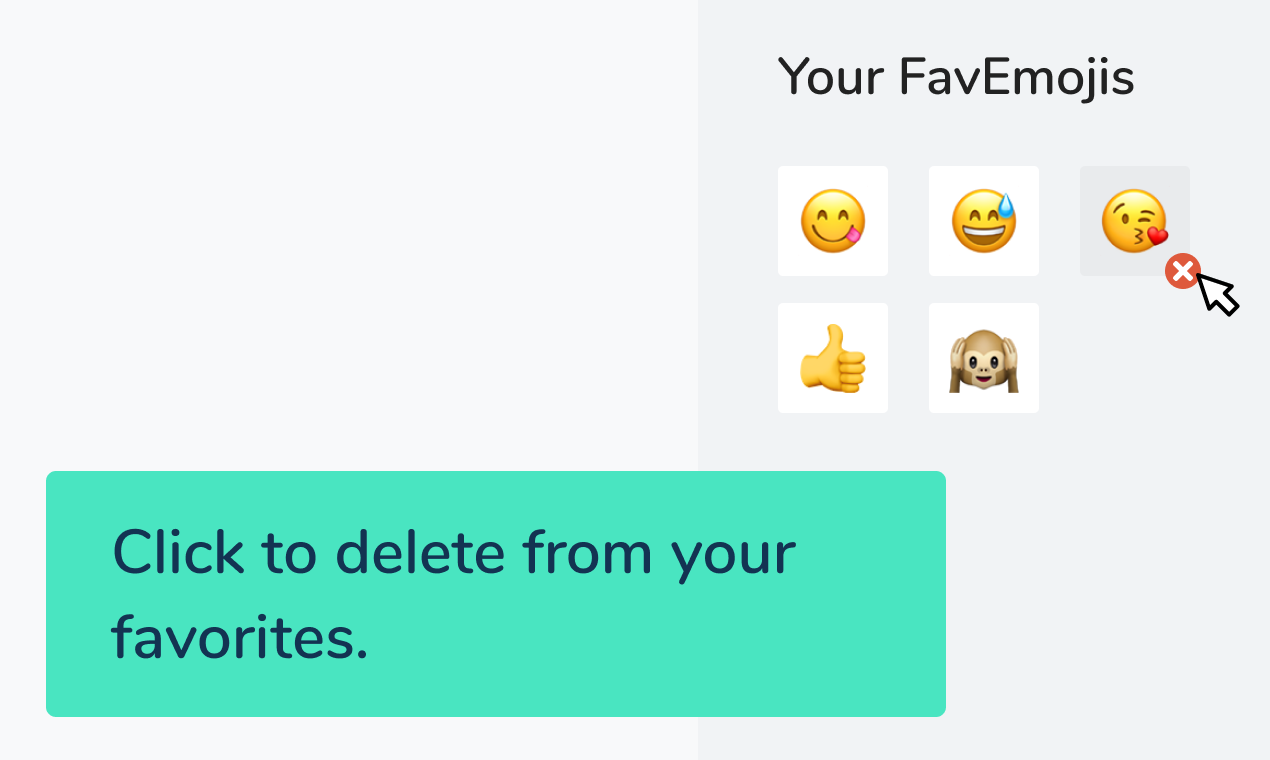Click the white tile behind the thumbs up
Viewport: 1270px width, 760px height.
pos(833,357)
